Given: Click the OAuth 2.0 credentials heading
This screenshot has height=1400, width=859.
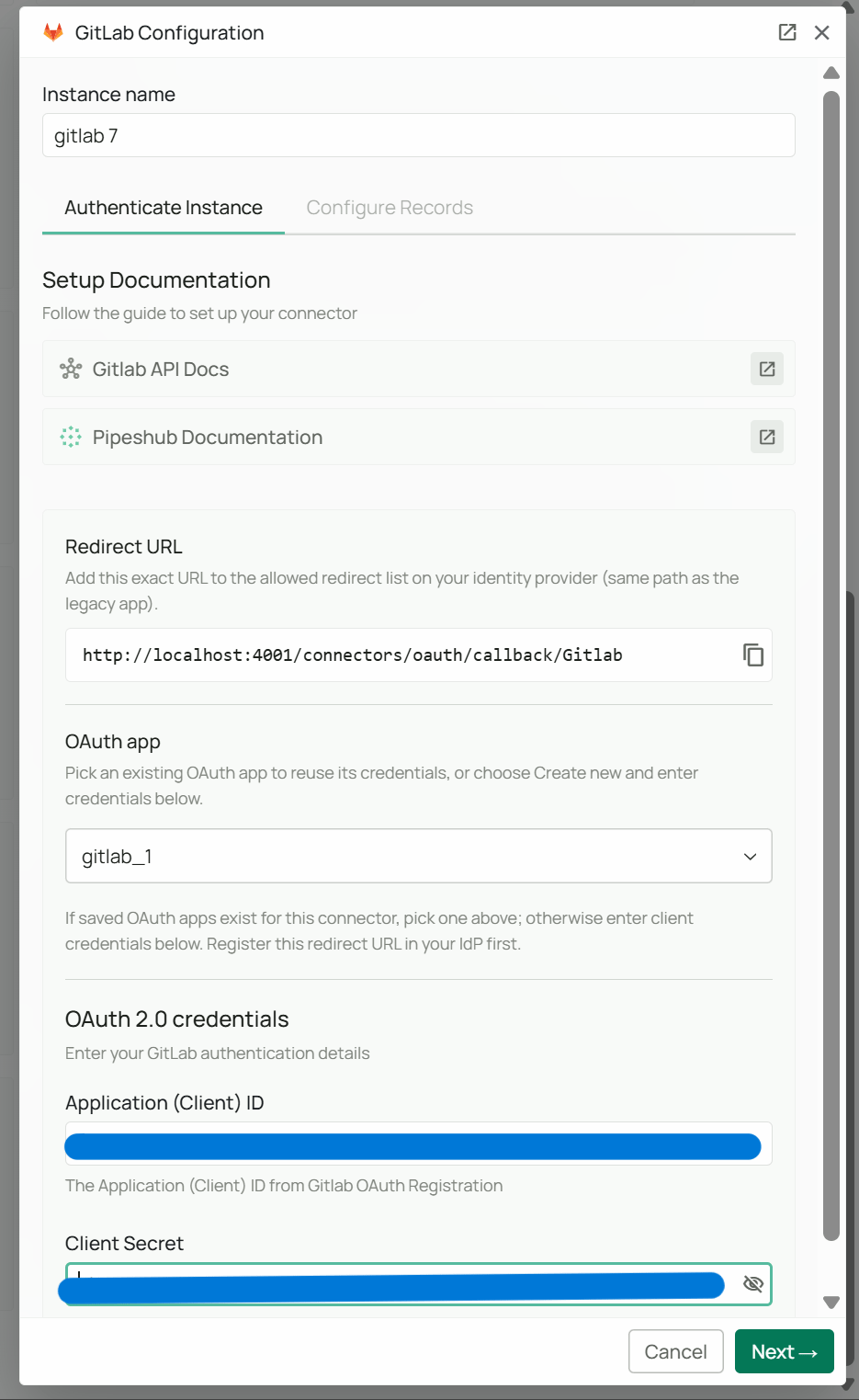Looking at the screenshot, I should (177, 1019).
